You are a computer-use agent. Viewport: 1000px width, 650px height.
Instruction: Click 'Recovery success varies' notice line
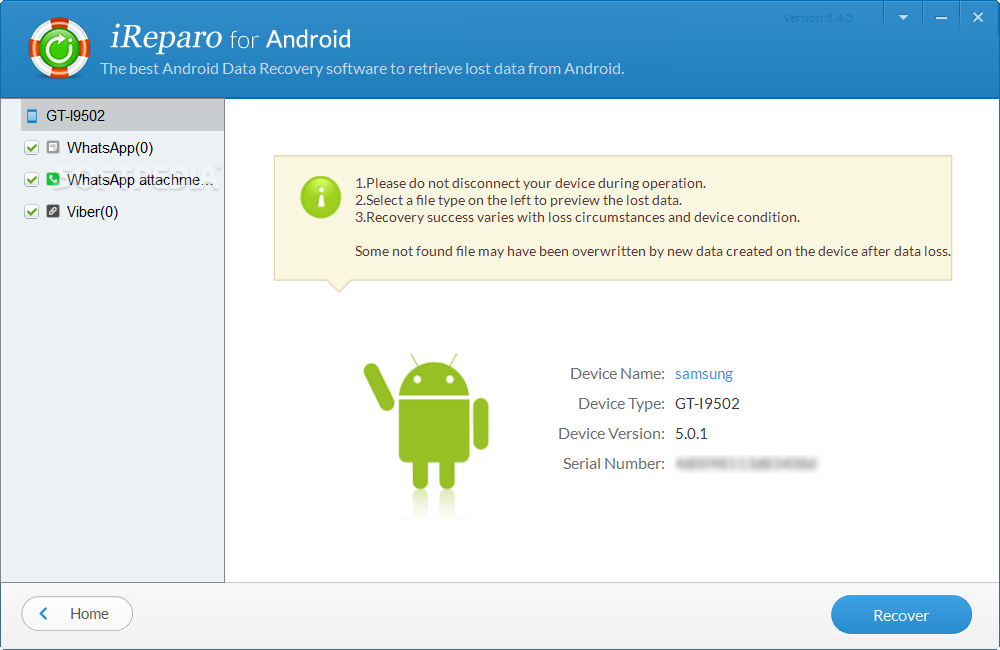pyautogui.click(x=577, y=218)
